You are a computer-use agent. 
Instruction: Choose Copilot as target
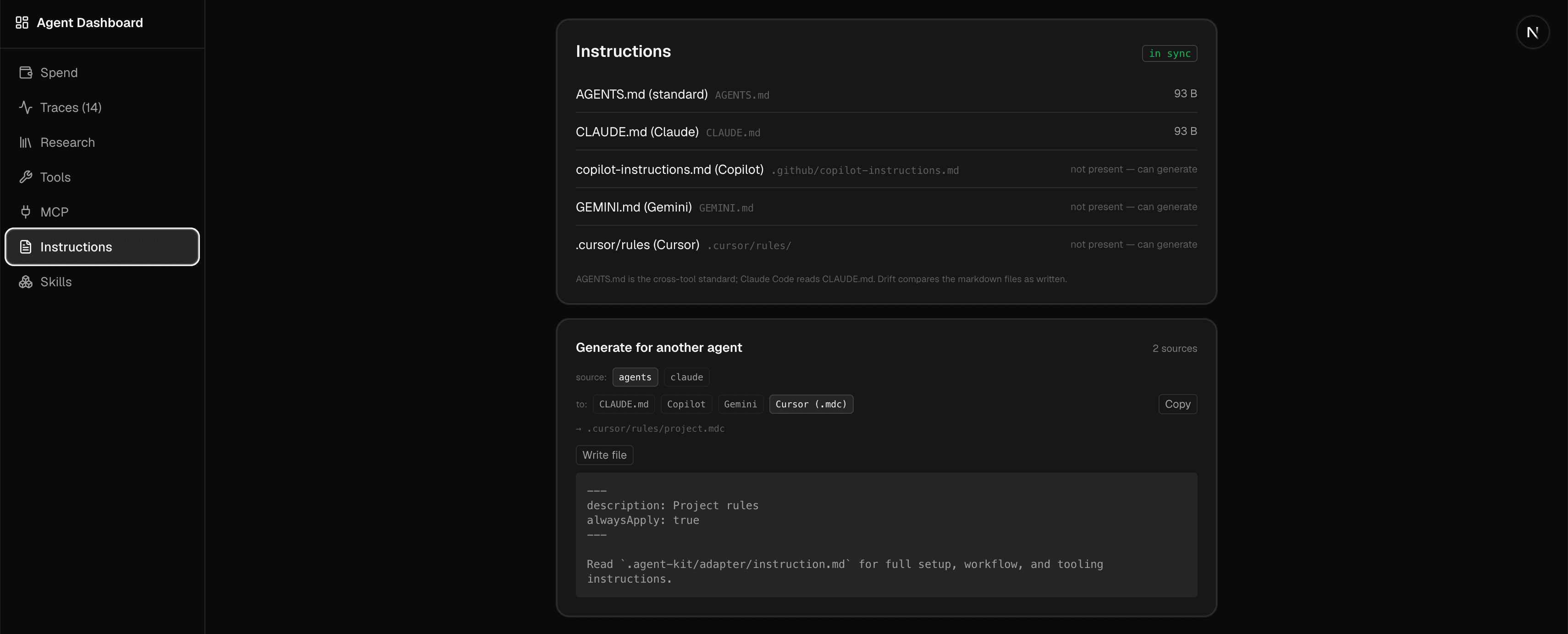pyautogui.click(x=686, y=405)
